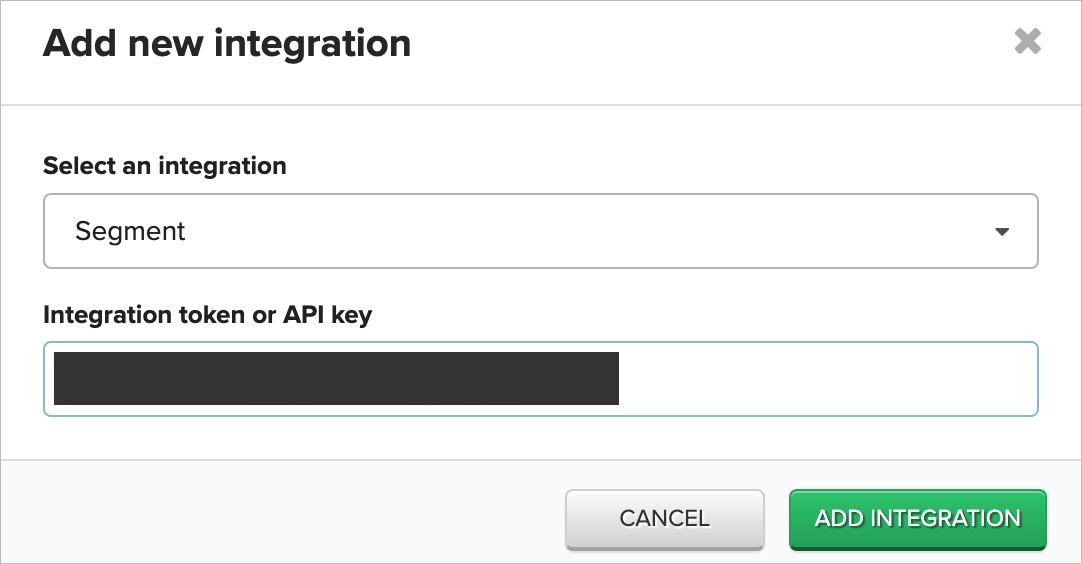Close the Add new integration dialog
The height and width of the screenshot is (564, 1082).
[1027, 41]
